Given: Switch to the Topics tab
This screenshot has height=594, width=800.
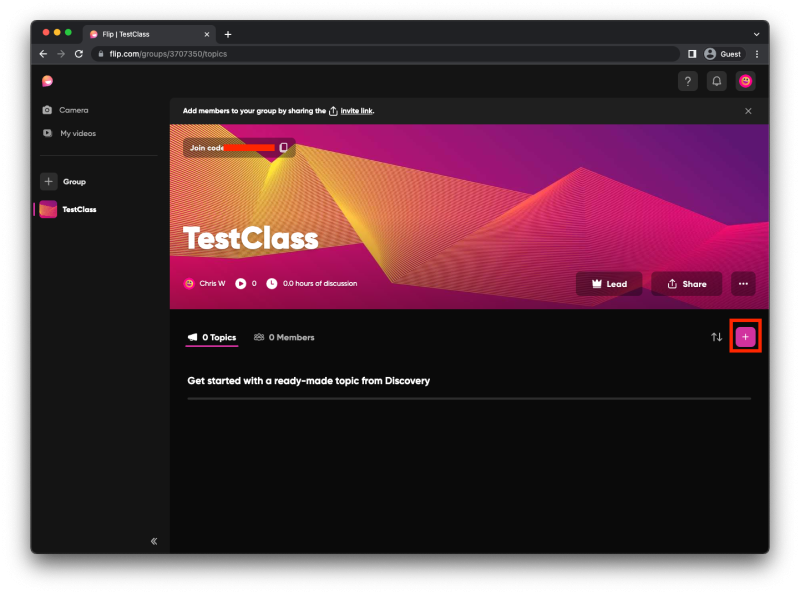Looking at the screenshot, I should [211, 337].
